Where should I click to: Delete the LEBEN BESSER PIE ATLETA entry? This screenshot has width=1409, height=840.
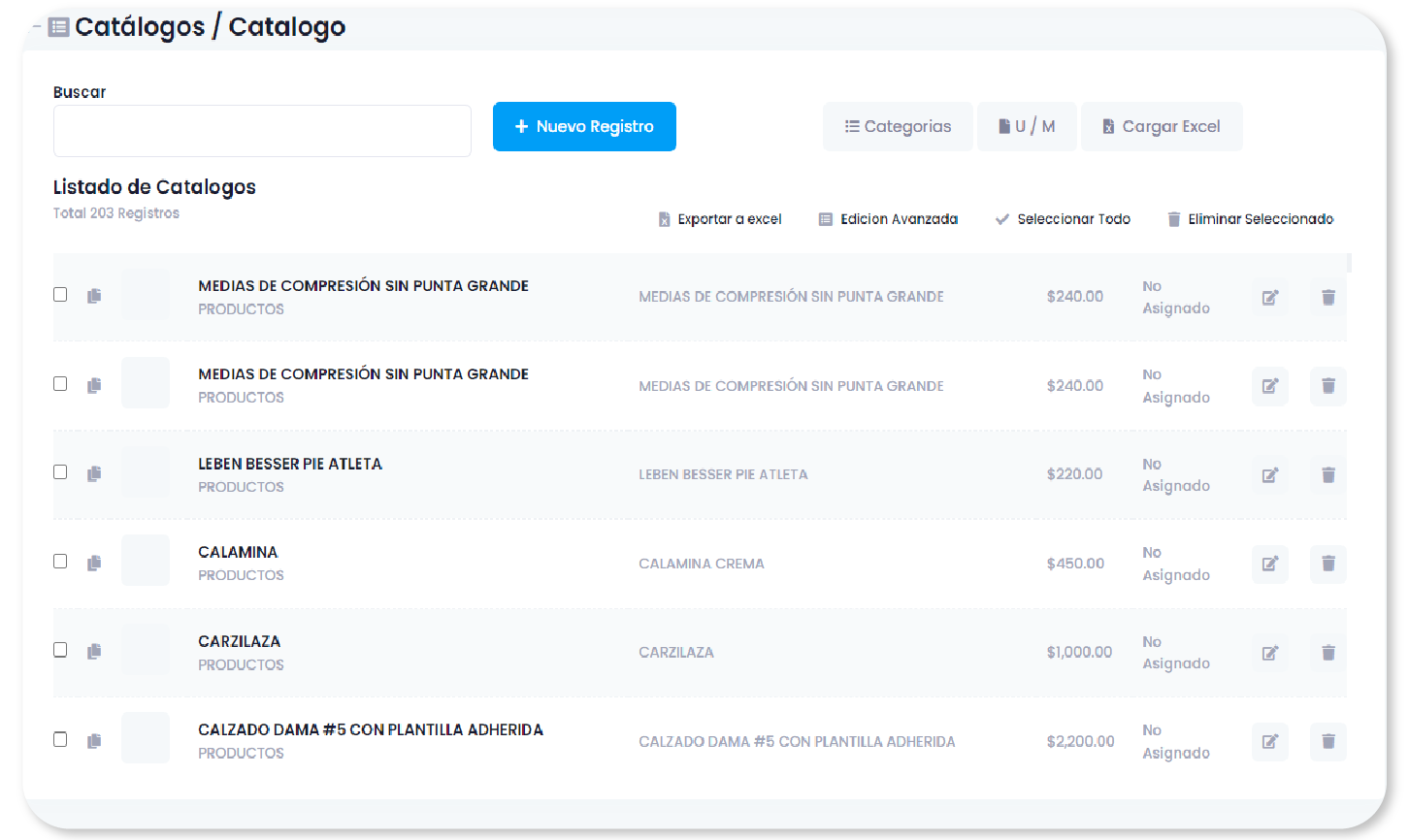pyautogui.click(x=1327, y=475)
